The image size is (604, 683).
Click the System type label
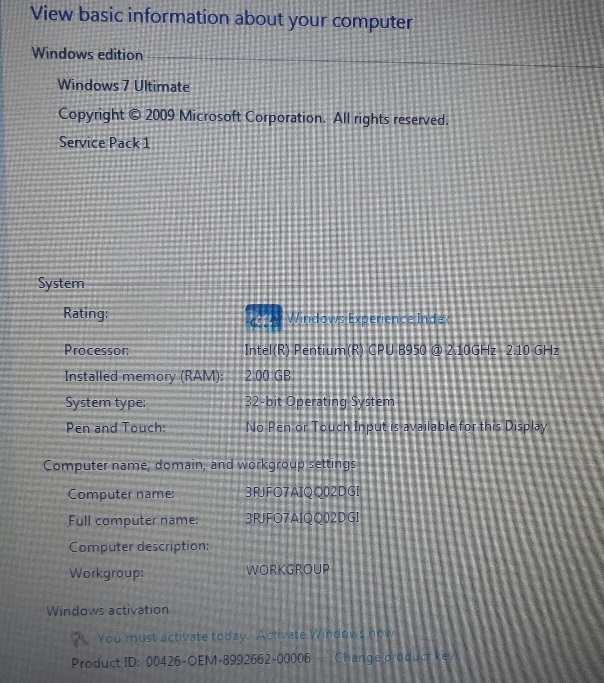tap(106, 402)
